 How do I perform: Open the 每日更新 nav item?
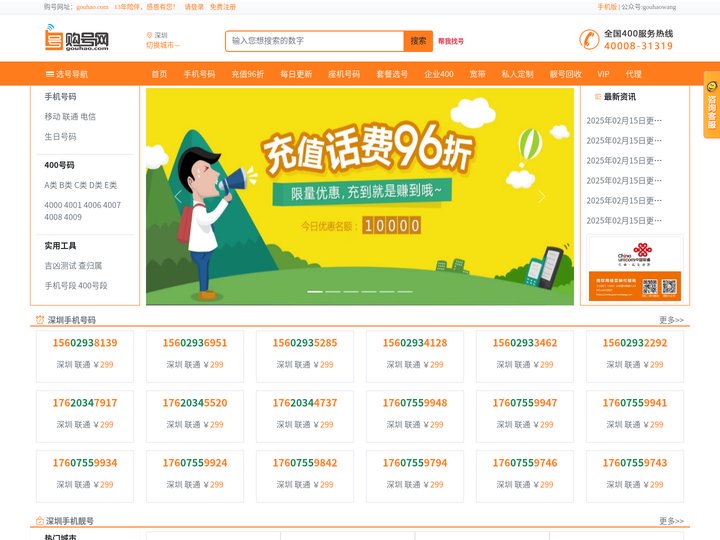296,74
